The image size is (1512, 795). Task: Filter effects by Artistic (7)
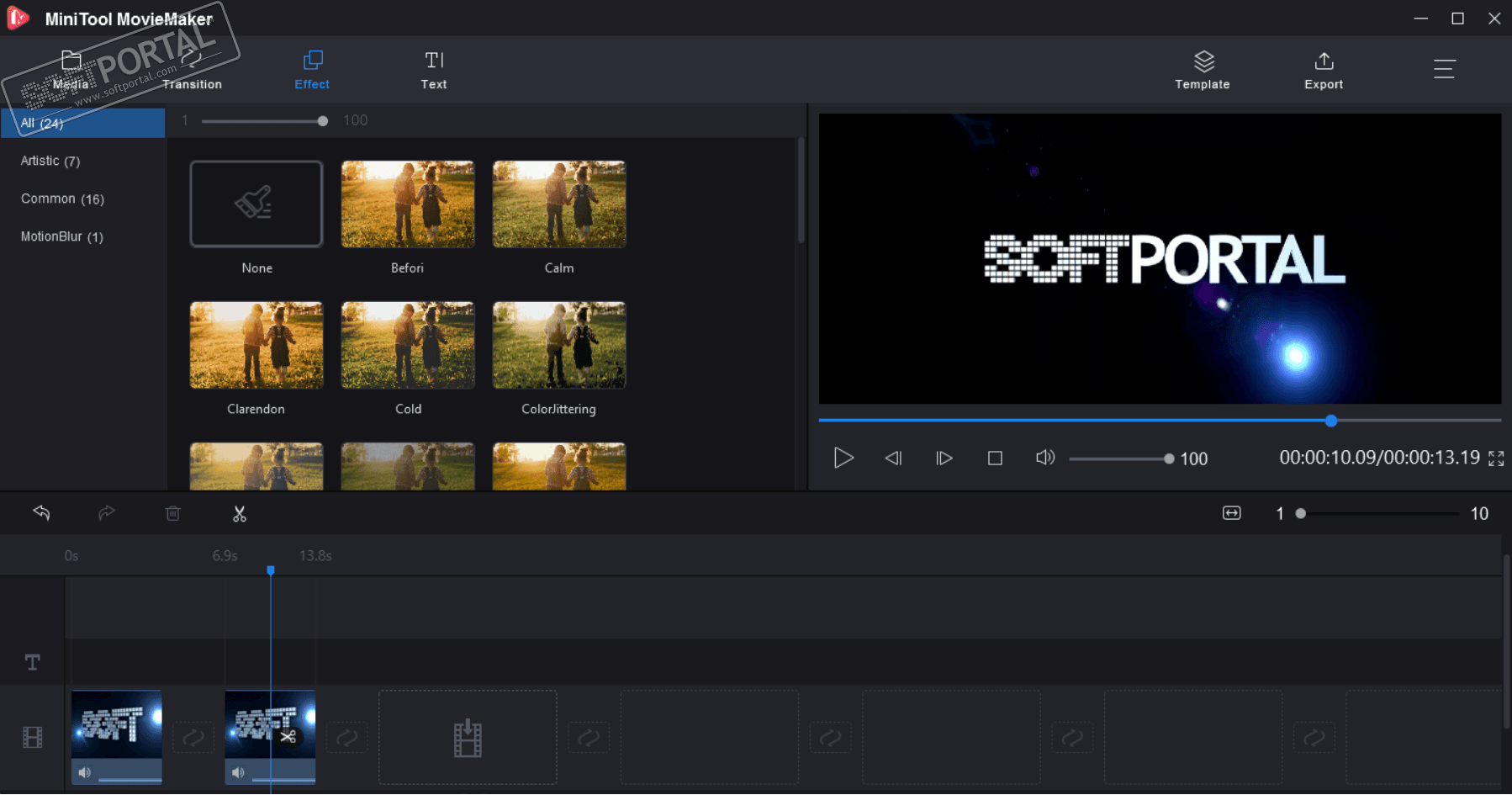click(50, 161)
